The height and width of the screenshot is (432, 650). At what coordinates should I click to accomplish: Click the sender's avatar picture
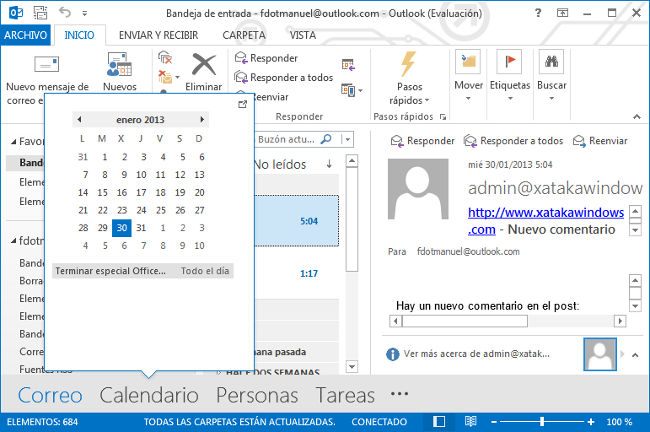point(418,189)
